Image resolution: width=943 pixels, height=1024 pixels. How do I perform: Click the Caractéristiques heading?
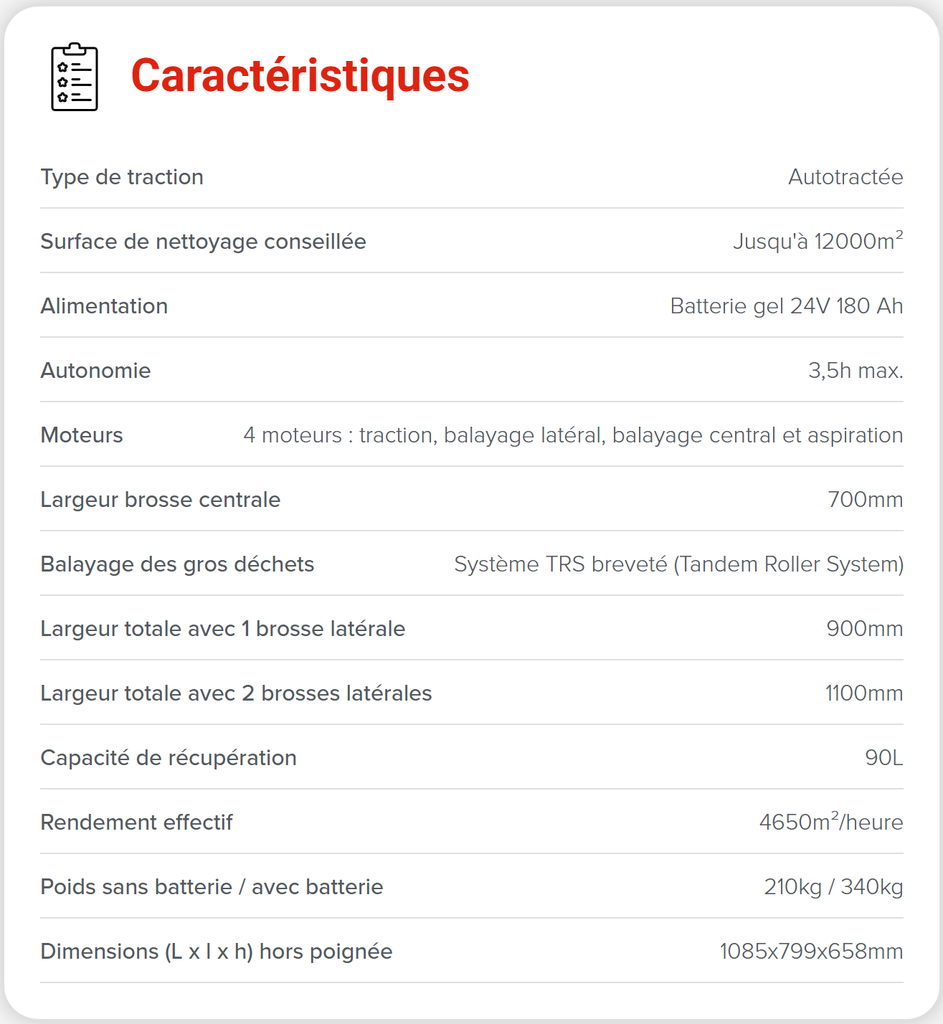pos(300,76)
